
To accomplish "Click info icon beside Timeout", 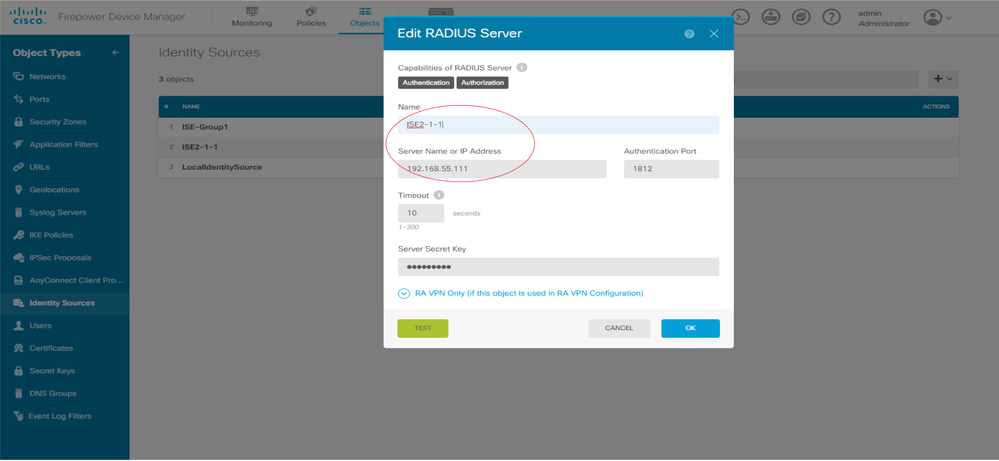I will tap(439, 195).
